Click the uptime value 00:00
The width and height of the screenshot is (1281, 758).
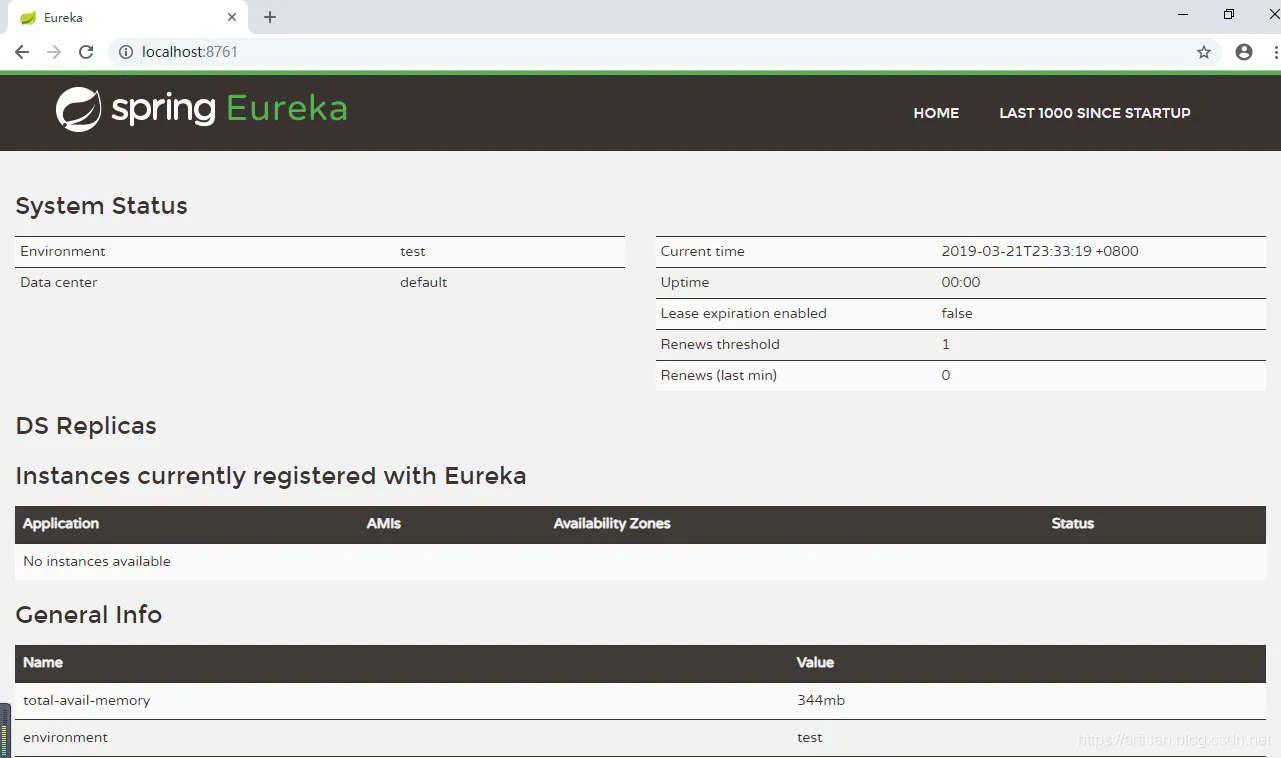(961, 282)
